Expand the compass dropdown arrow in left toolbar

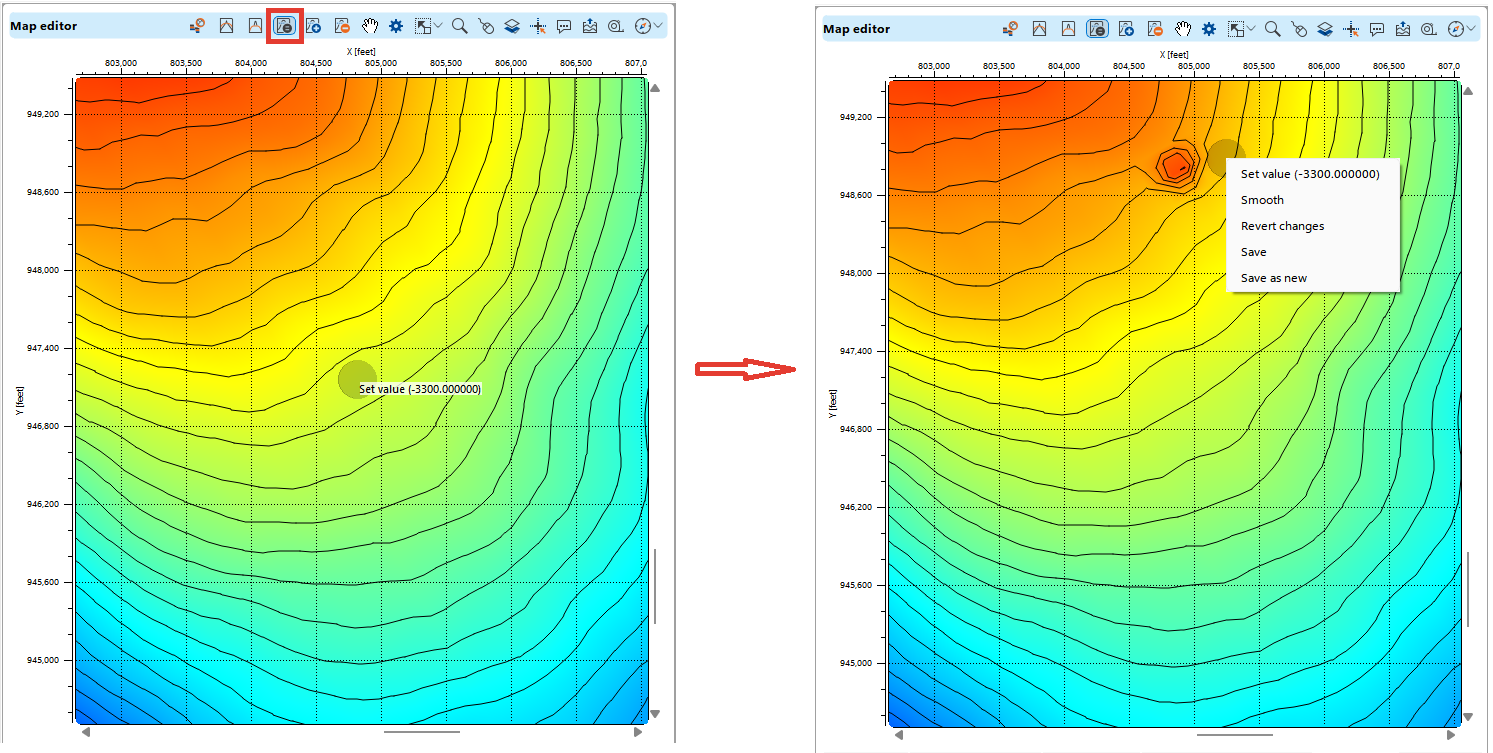pos(658,26)
